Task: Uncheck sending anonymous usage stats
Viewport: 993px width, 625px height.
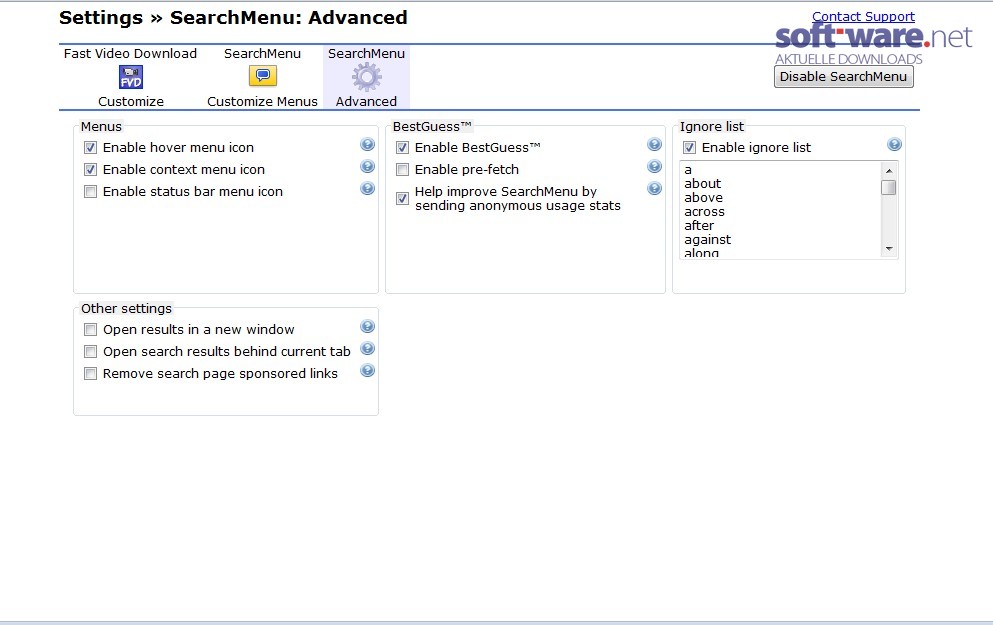Action: click(x=402, y=198)
